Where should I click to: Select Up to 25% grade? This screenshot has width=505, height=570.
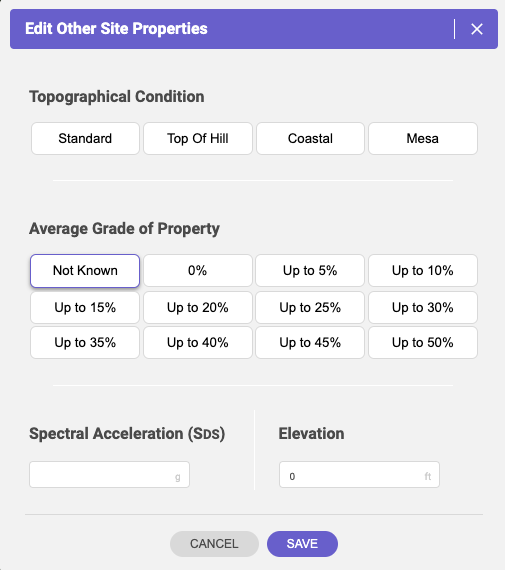click(310, 308)
